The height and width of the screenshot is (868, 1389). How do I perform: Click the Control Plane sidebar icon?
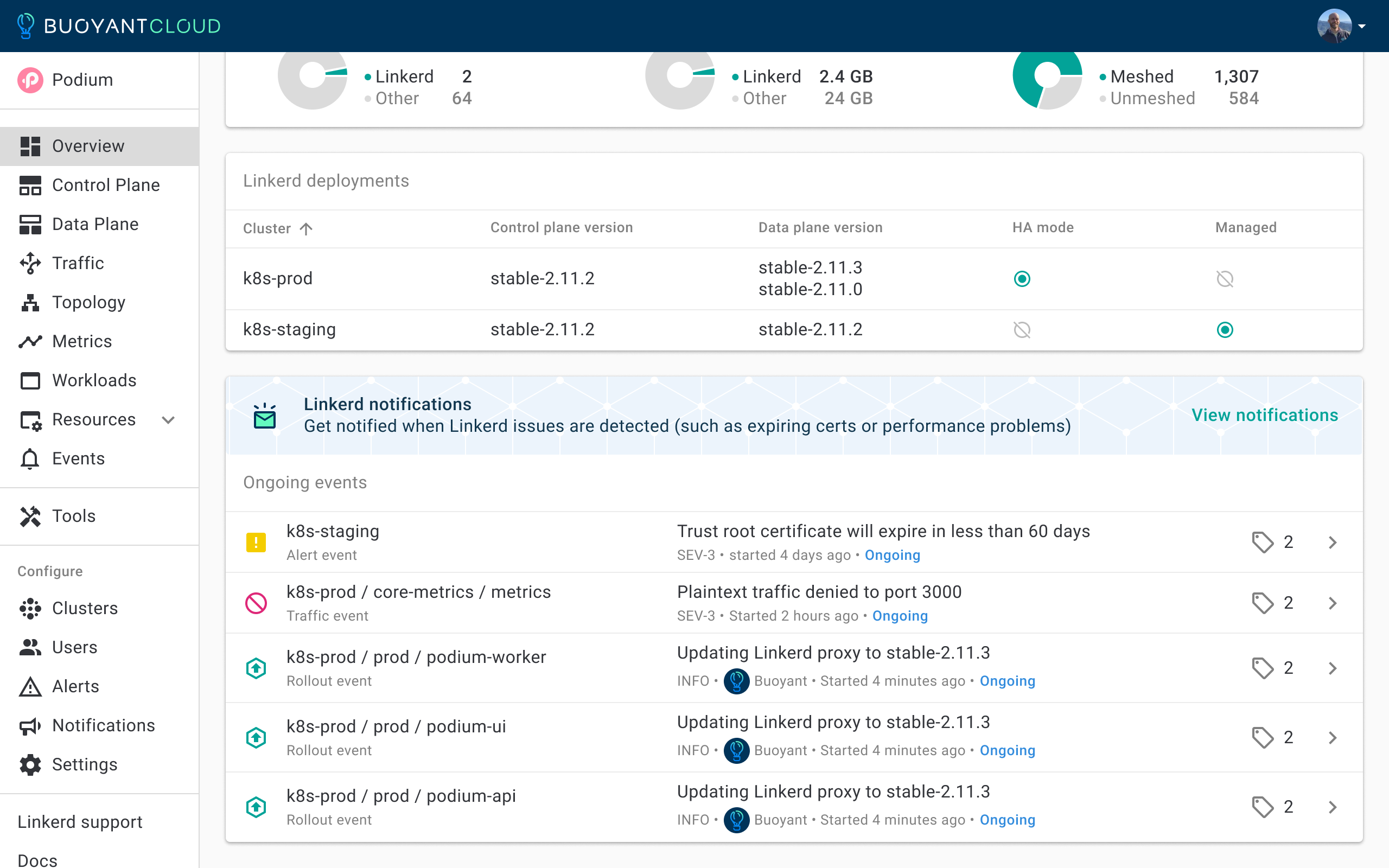[x=30, y=185]
